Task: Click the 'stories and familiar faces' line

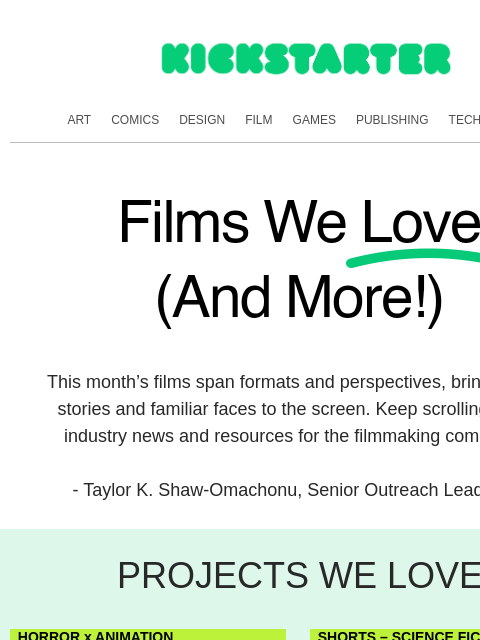Action: 269,409
